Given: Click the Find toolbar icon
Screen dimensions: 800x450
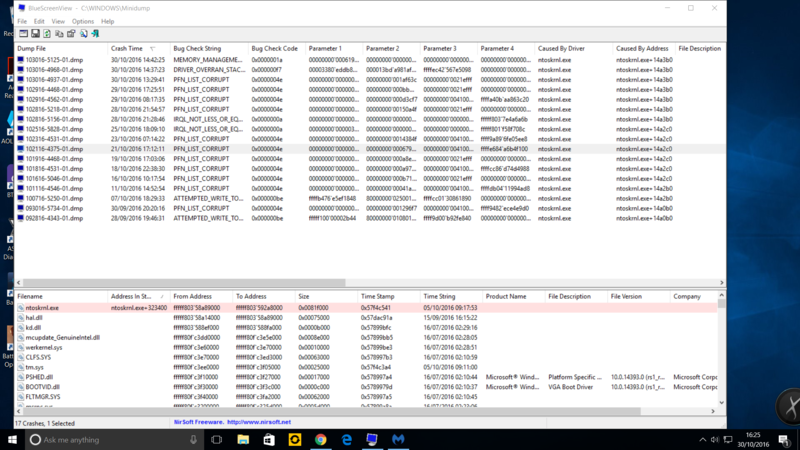Looking at the screenshot, I should click(x=83, y=34).
